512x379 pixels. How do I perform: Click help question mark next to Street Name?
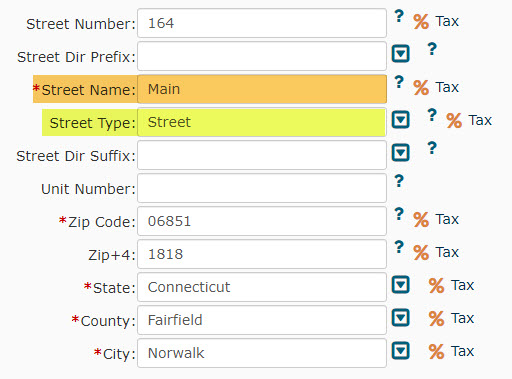click(x=399, y=82)
